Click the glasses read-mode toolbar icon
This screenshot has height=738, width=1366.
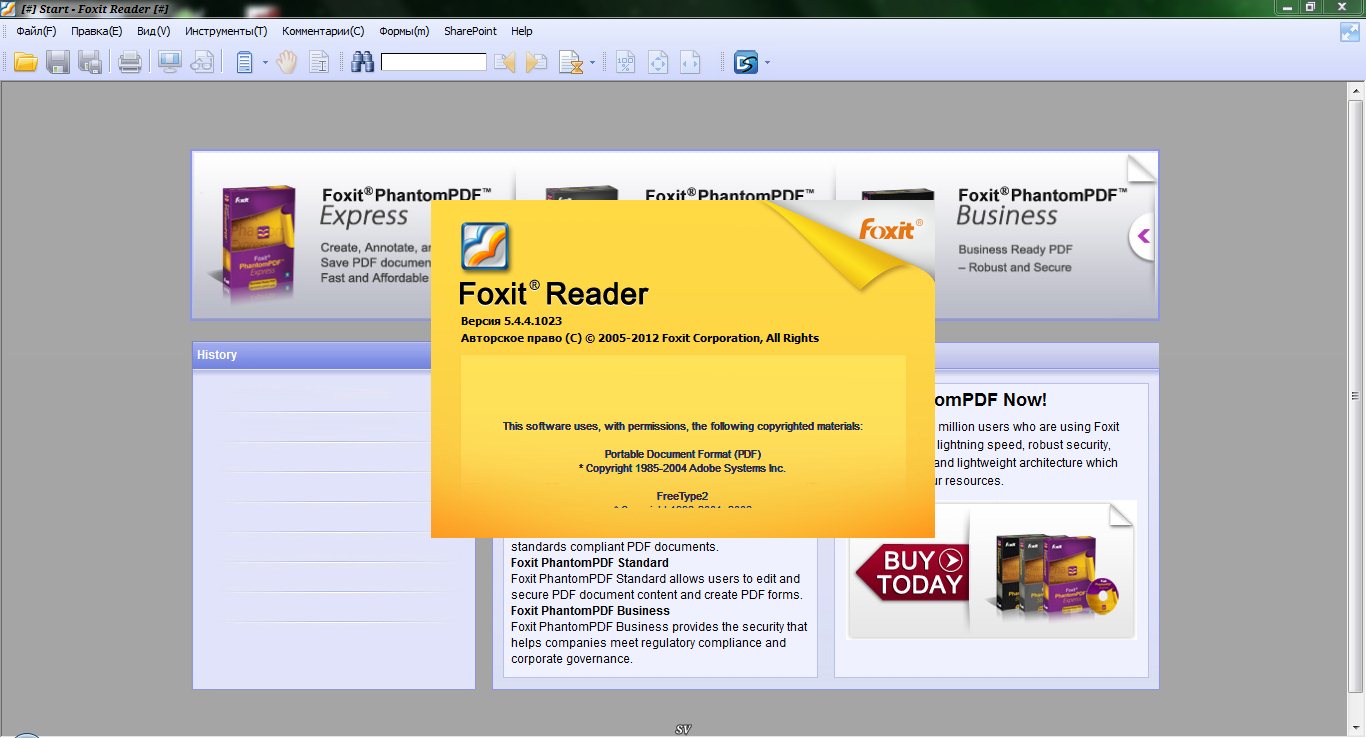click(202, 63)
